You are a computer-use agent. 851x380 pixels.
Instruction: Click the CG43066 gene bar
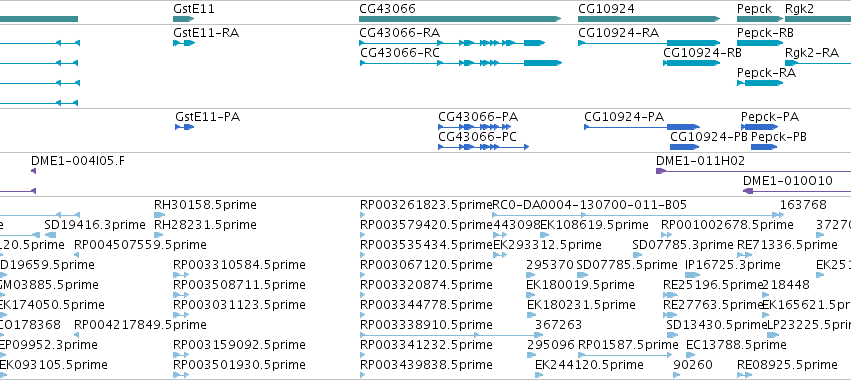pos(460,19)
